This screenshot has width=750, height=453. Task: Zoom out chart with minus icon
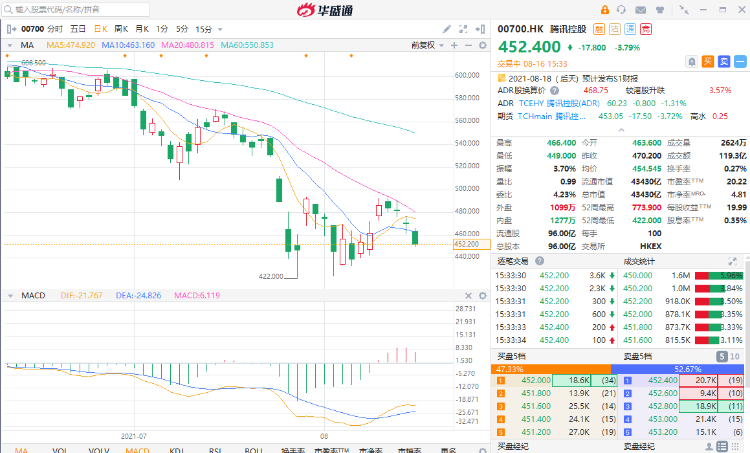click(x=468, y=45)
